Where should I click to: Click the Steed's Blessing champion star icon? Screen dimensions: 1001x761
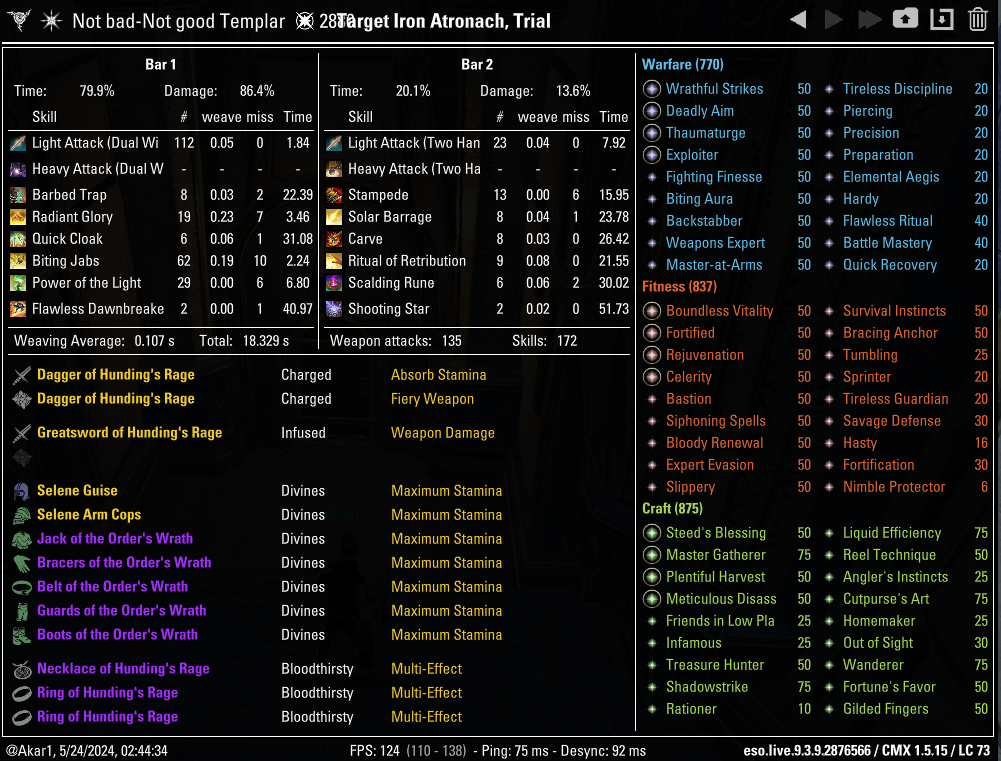[x=652, y=533]
